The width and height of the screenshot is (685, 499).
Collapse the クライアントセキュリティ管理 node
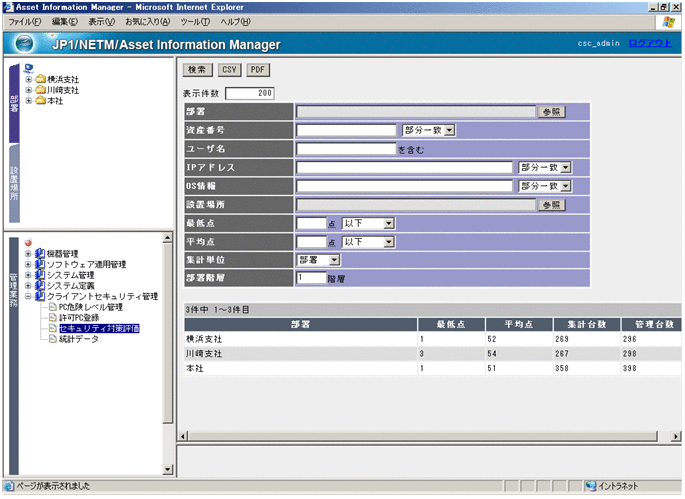tap(28, 297)
